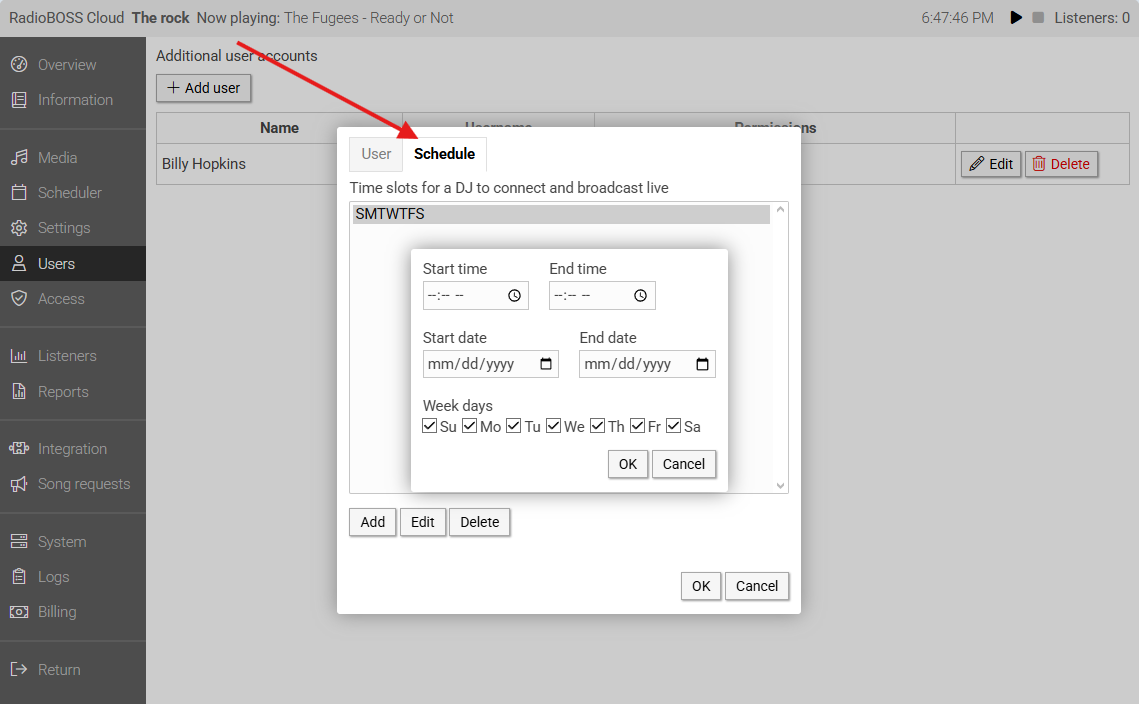Screen dimensions: 1139x704
Task: Click the Delete button for Billy Hopkins
Action: (x=1061, y=164)
